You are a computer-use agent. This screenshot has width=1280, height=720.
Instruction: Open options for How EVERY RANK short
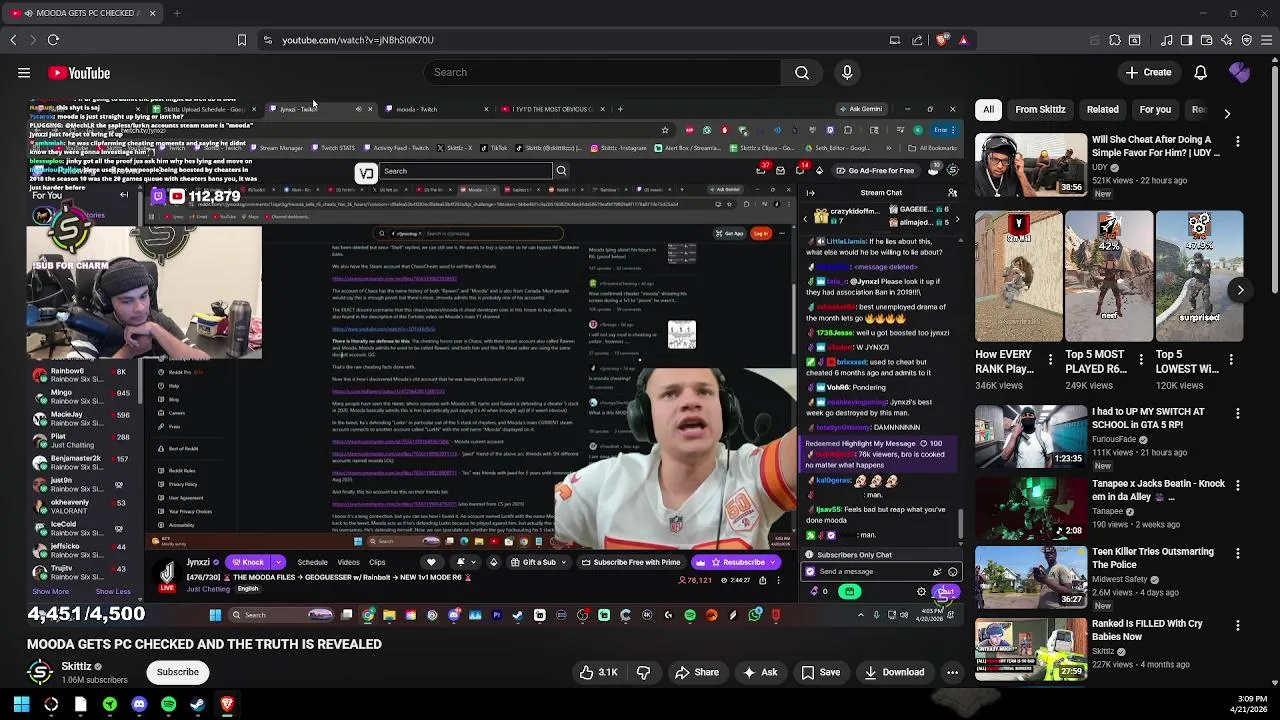coord(1050,359)
